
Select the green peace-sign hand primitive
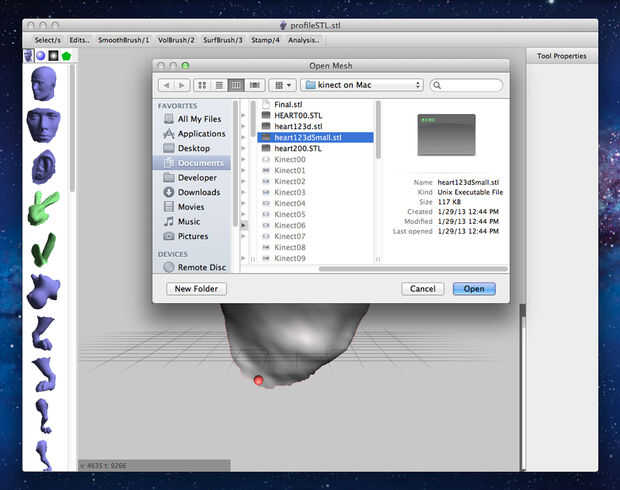(x=44, y=208)
